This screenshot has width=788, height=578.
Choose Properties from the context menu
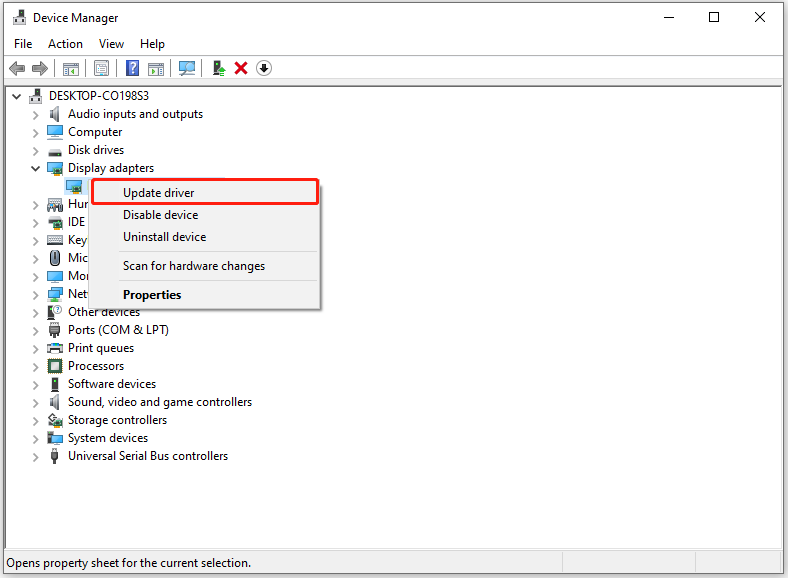click(x=205, y=295)
